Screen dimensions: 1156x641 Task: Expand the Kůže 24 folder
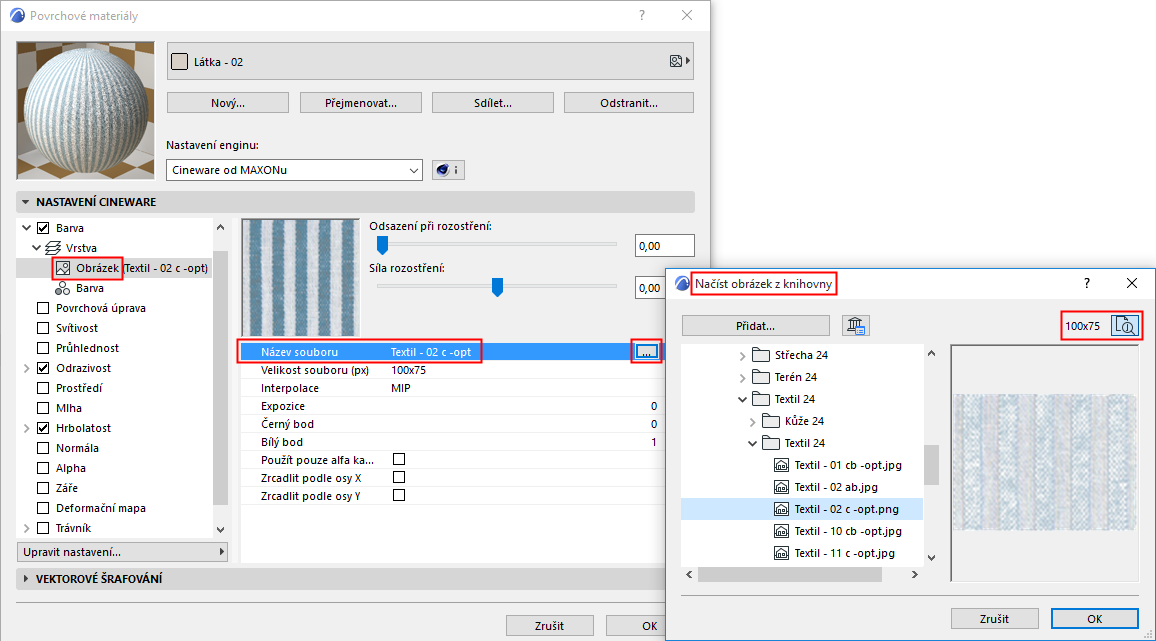coord(752,421)
